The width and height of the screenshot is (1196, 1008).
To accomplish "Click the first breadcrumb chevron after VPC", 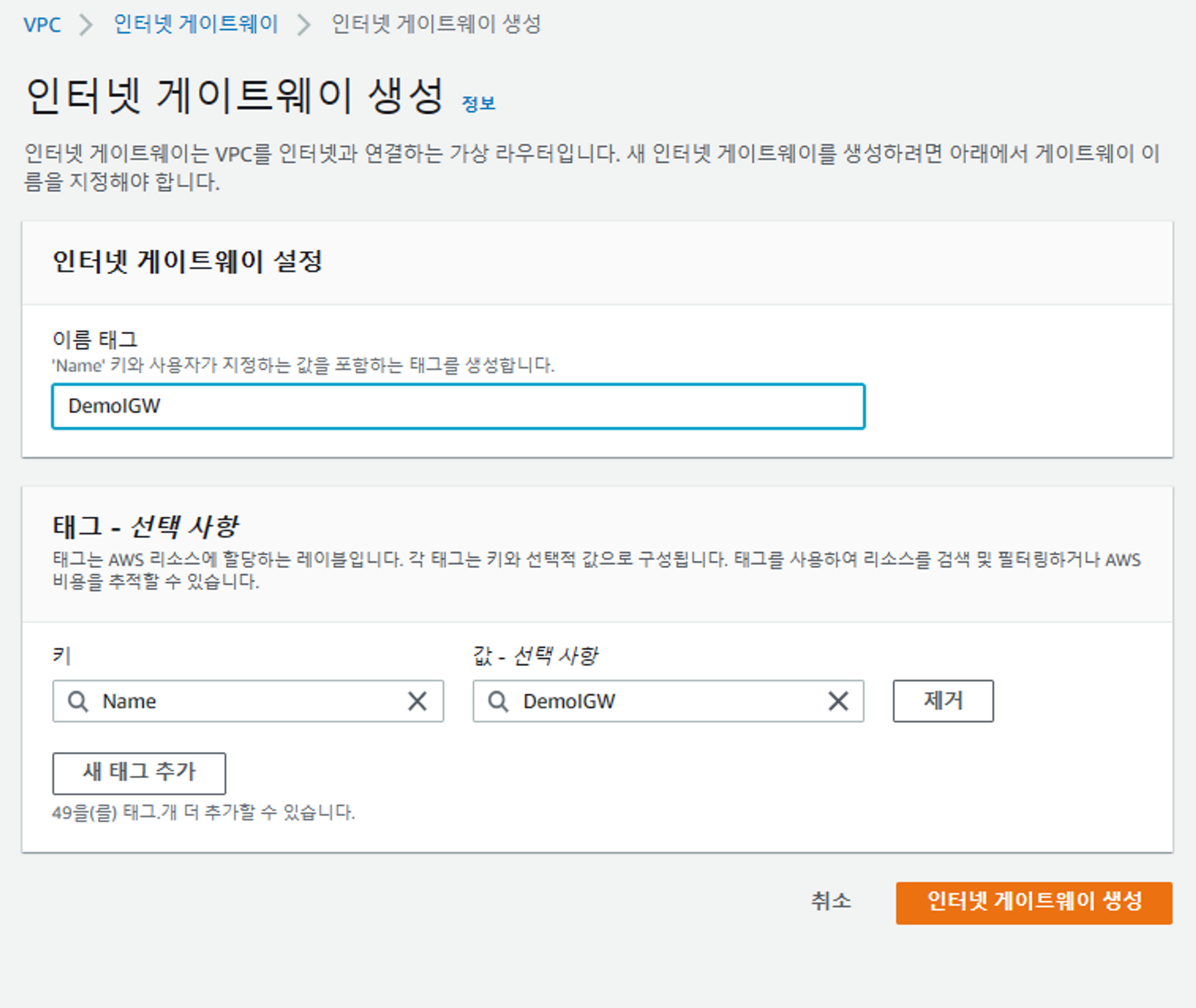I will point(86,25).
